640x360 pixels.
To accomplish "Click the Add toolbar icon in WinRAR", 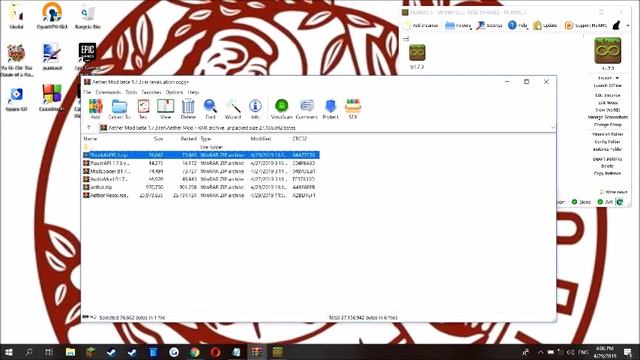I will click(96, 109).
